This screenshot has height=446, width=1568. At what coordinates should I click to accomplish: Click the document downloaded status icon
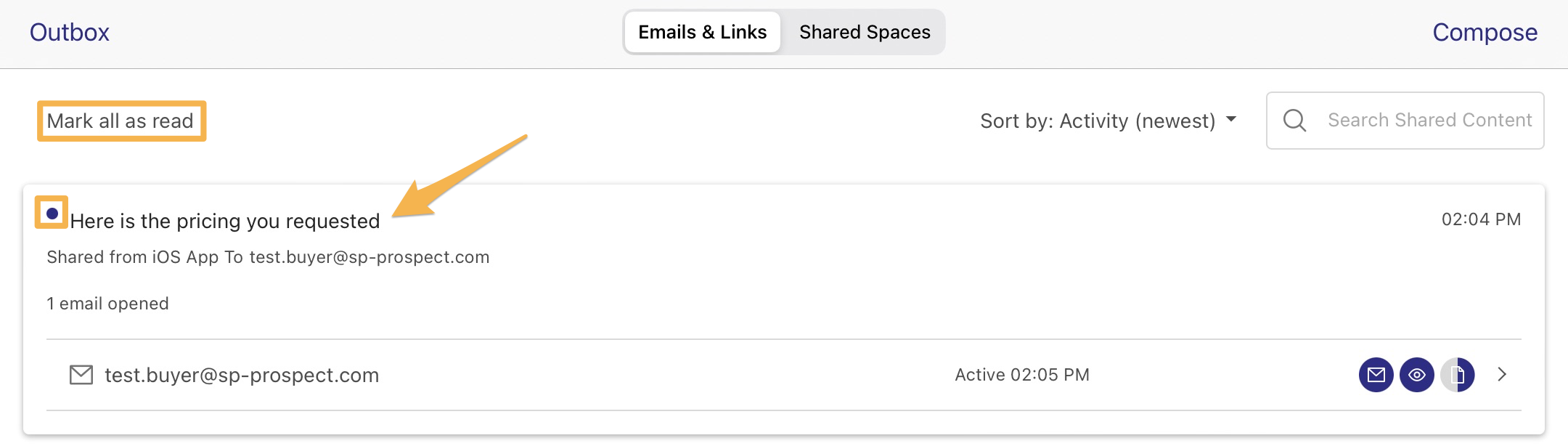click(1457, 375)
